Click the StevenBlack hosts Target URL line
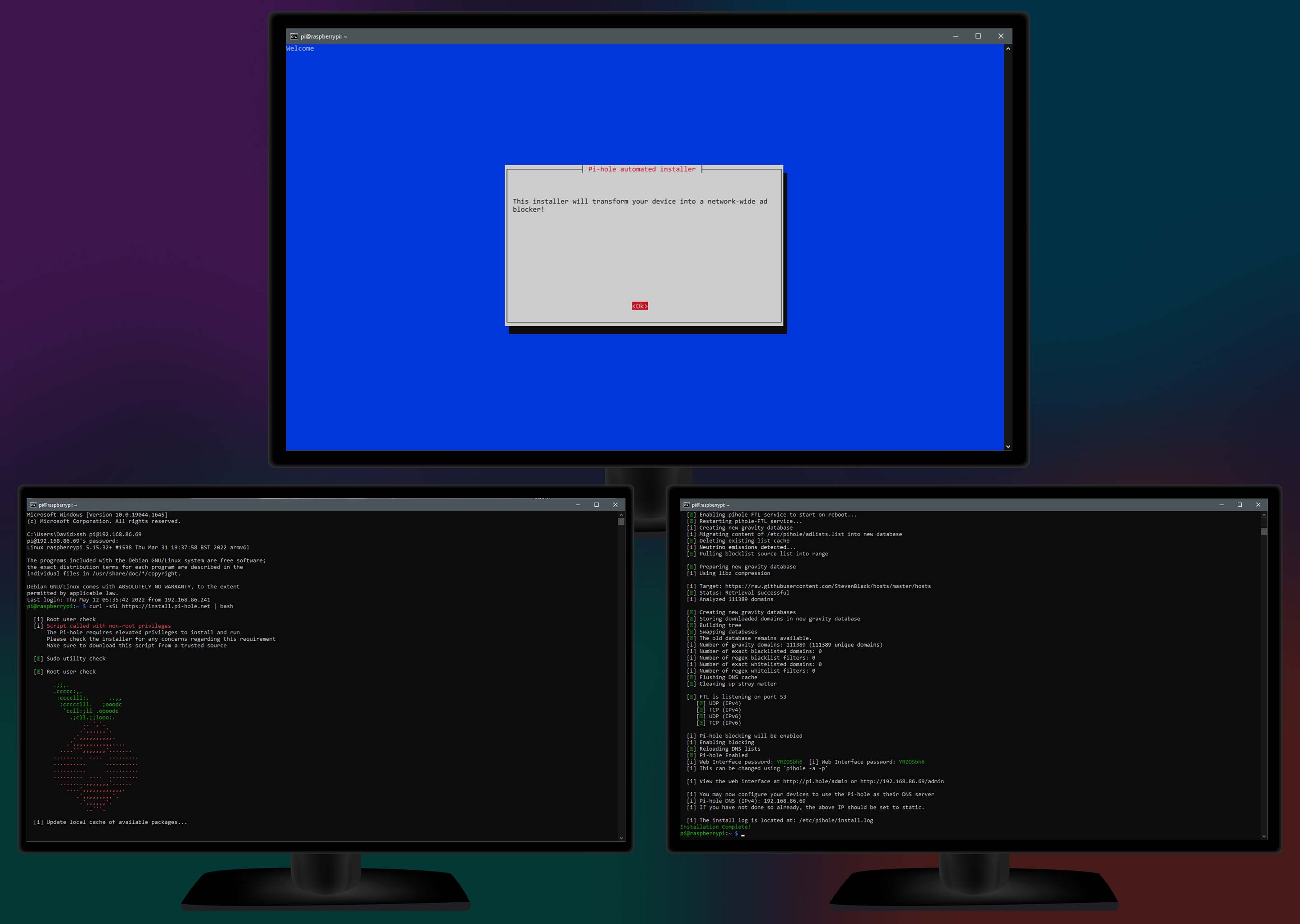 [x=809, y=586]
